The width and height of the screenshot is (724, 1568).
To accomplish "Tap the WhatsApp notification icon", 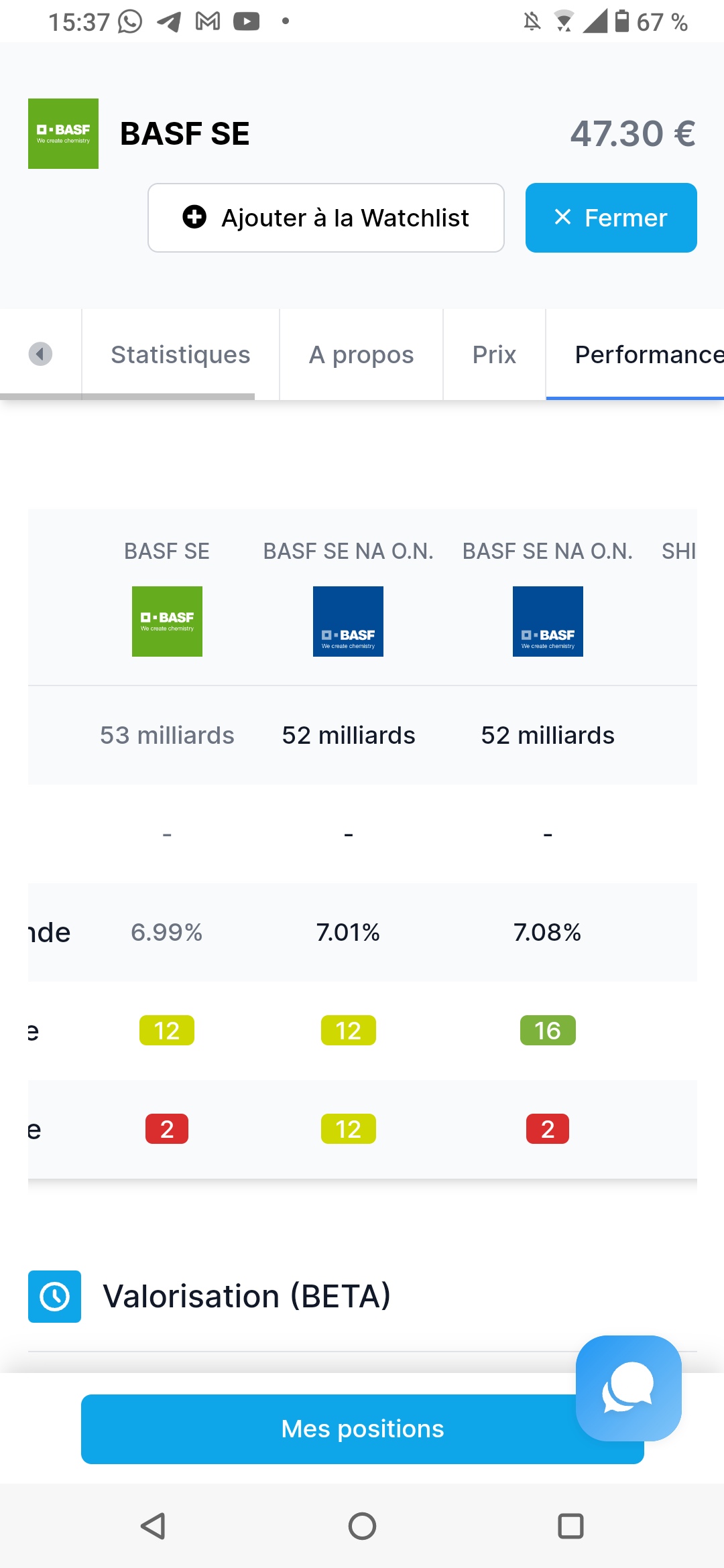I will 130,22.
